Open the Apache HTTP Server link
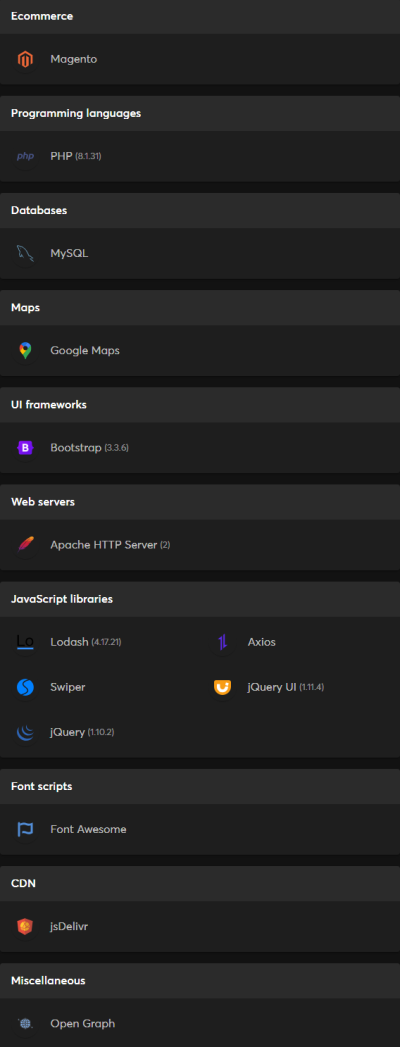Image resolution: width=400 pixels, height=1047 pixels. coord(104,545)
